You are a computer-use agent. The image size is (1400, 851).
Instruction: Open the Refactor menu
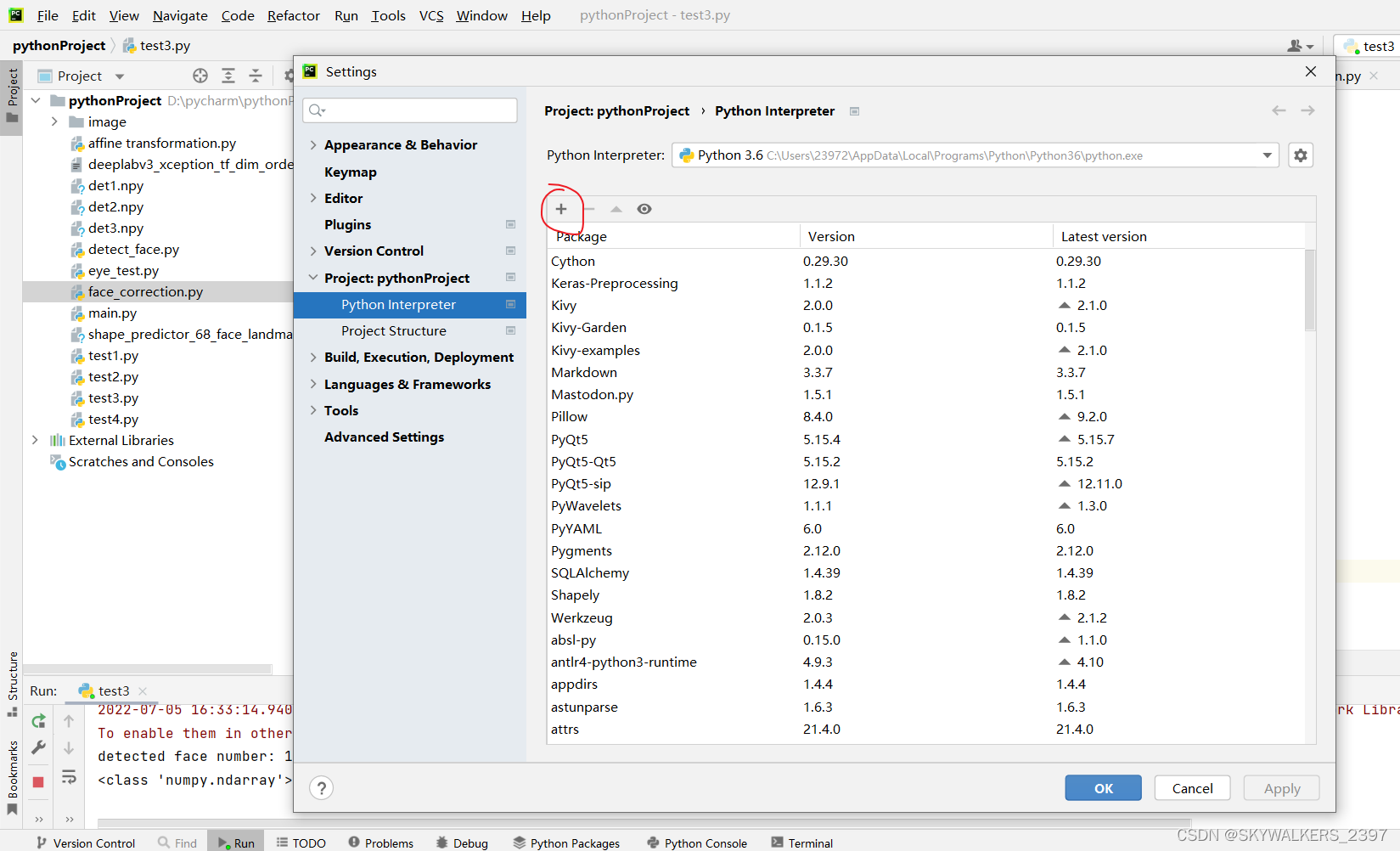pos(294,15)
